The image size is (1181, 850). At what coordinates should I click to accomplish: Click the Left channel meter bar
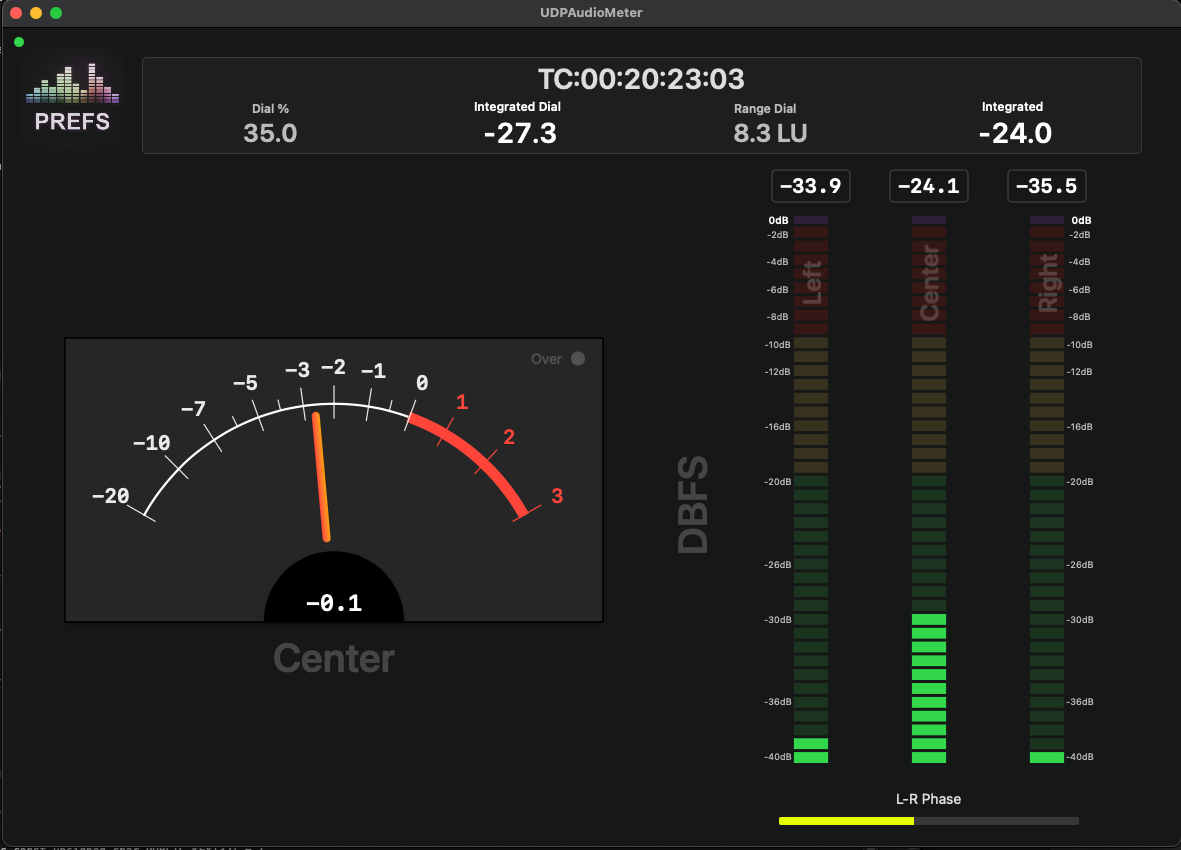pyautogui.click(x=811, y=490)
